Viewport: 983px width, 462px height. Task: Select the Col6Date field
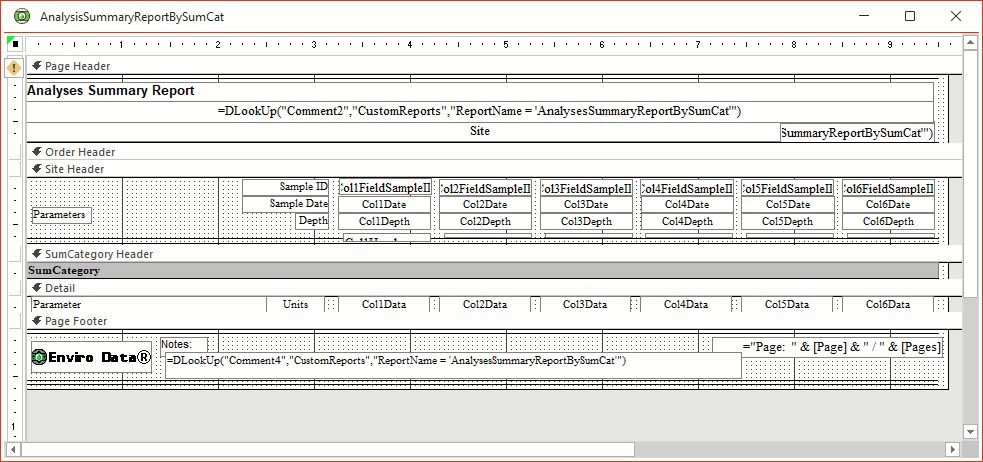889,204
